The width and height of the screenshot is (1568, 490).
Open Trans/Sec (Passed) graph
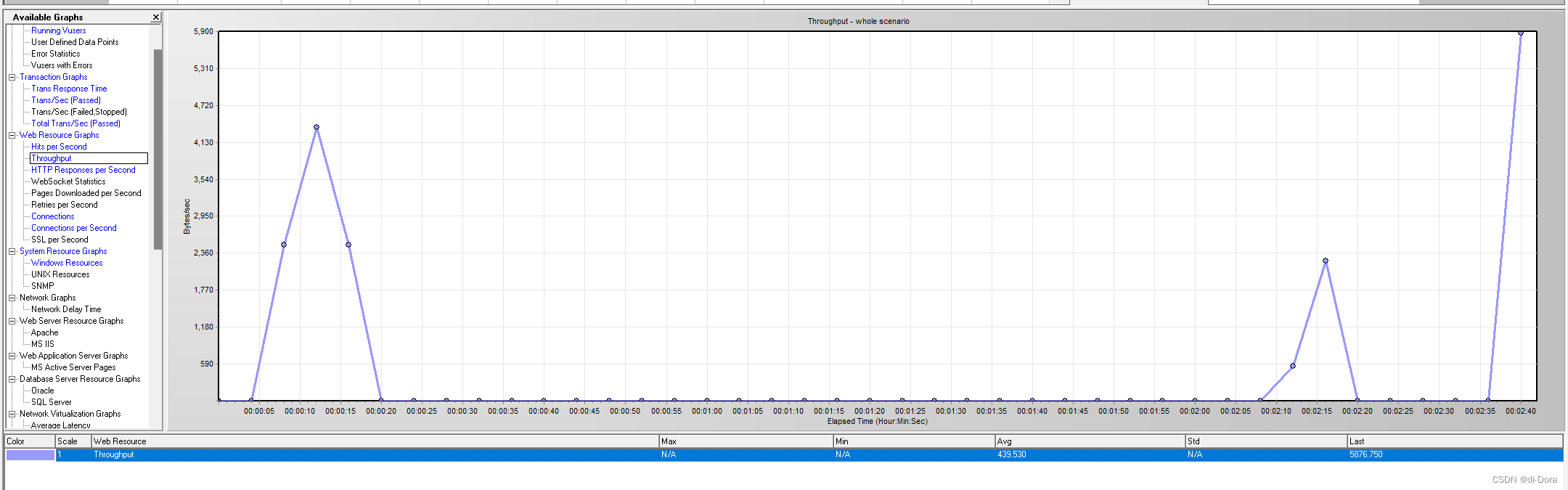coord(66,100)
